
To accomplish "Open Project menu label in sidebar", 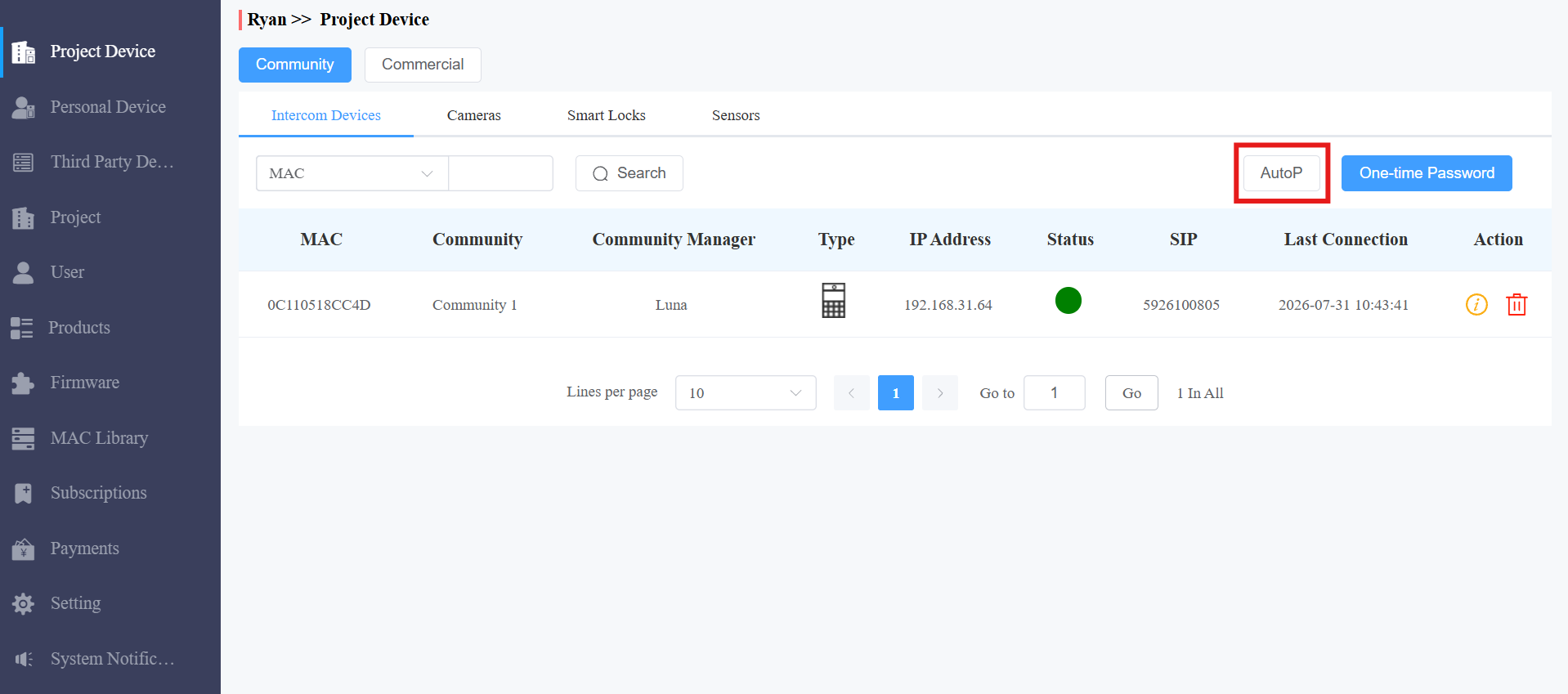I will pyautogui.click(x=76, y=217).
